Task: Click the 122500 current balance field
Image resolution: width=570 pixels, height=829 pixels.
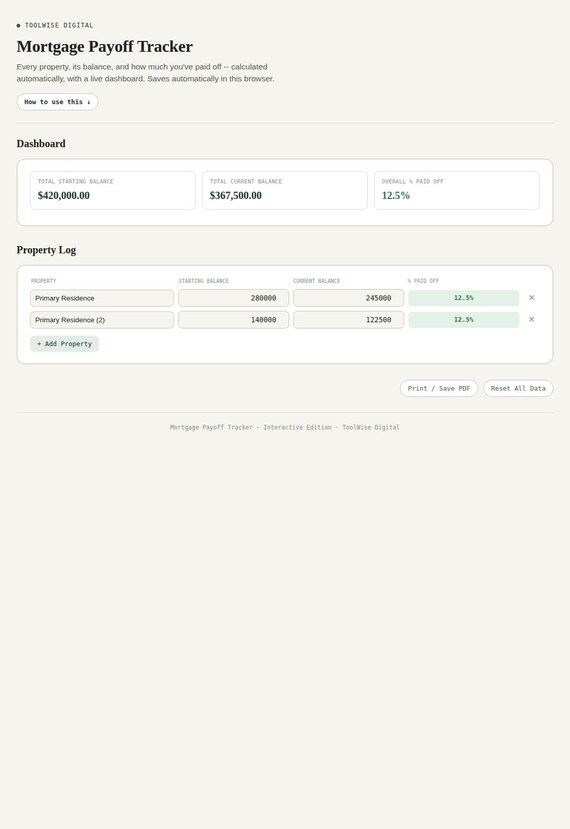Action: pyautogui.click(x=348, y=320)
